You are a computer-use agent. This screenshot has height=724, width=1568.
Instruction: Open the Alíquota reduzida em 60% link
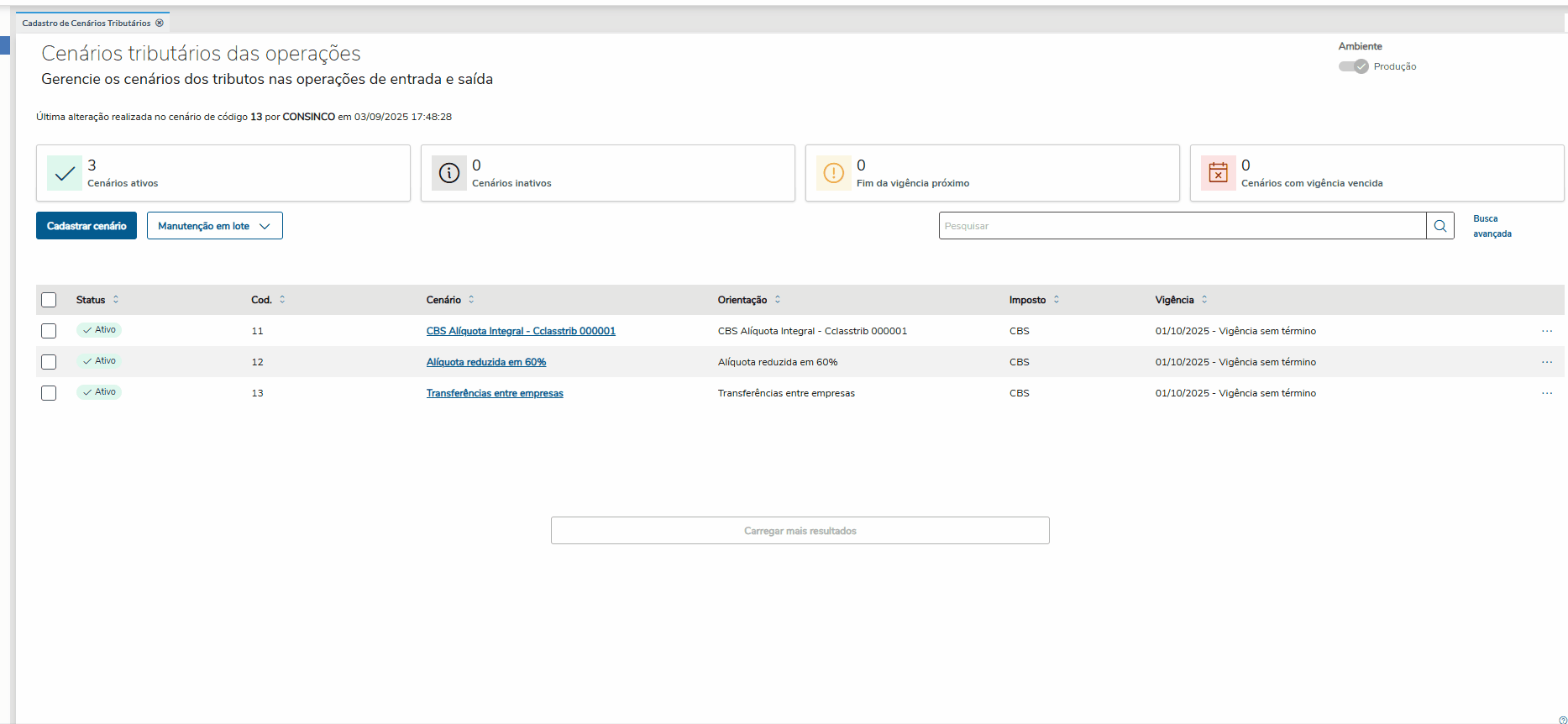[485, 362]
